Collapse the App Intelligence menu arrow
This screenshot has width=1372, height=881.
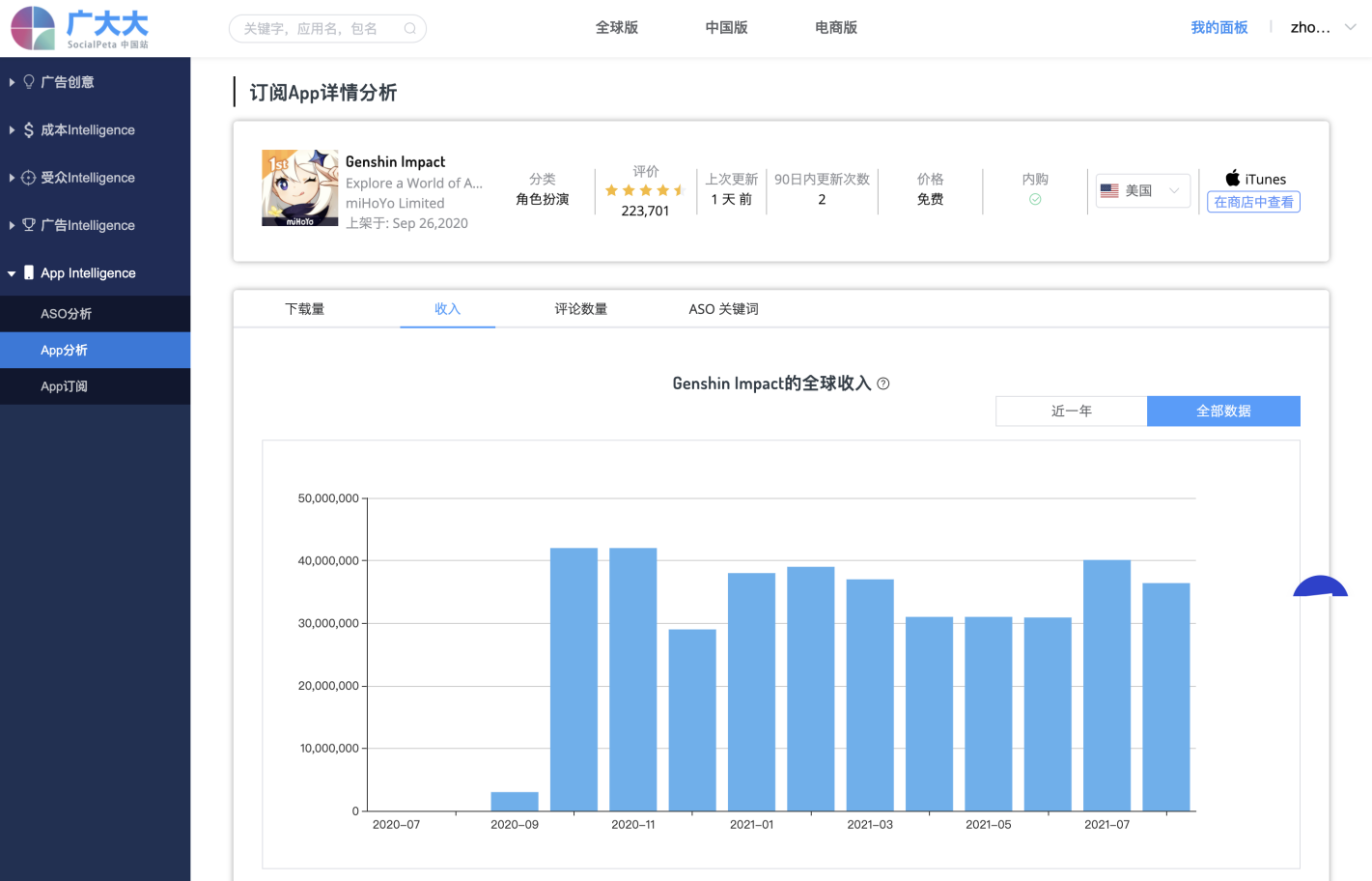12,273
